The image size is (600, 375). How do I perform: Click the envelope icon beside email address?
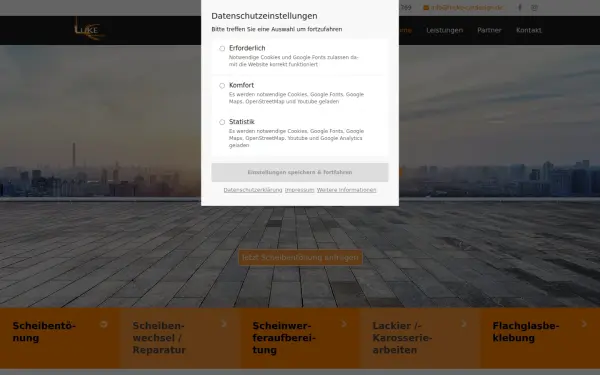pyautogui.click(x=426, y=8)
